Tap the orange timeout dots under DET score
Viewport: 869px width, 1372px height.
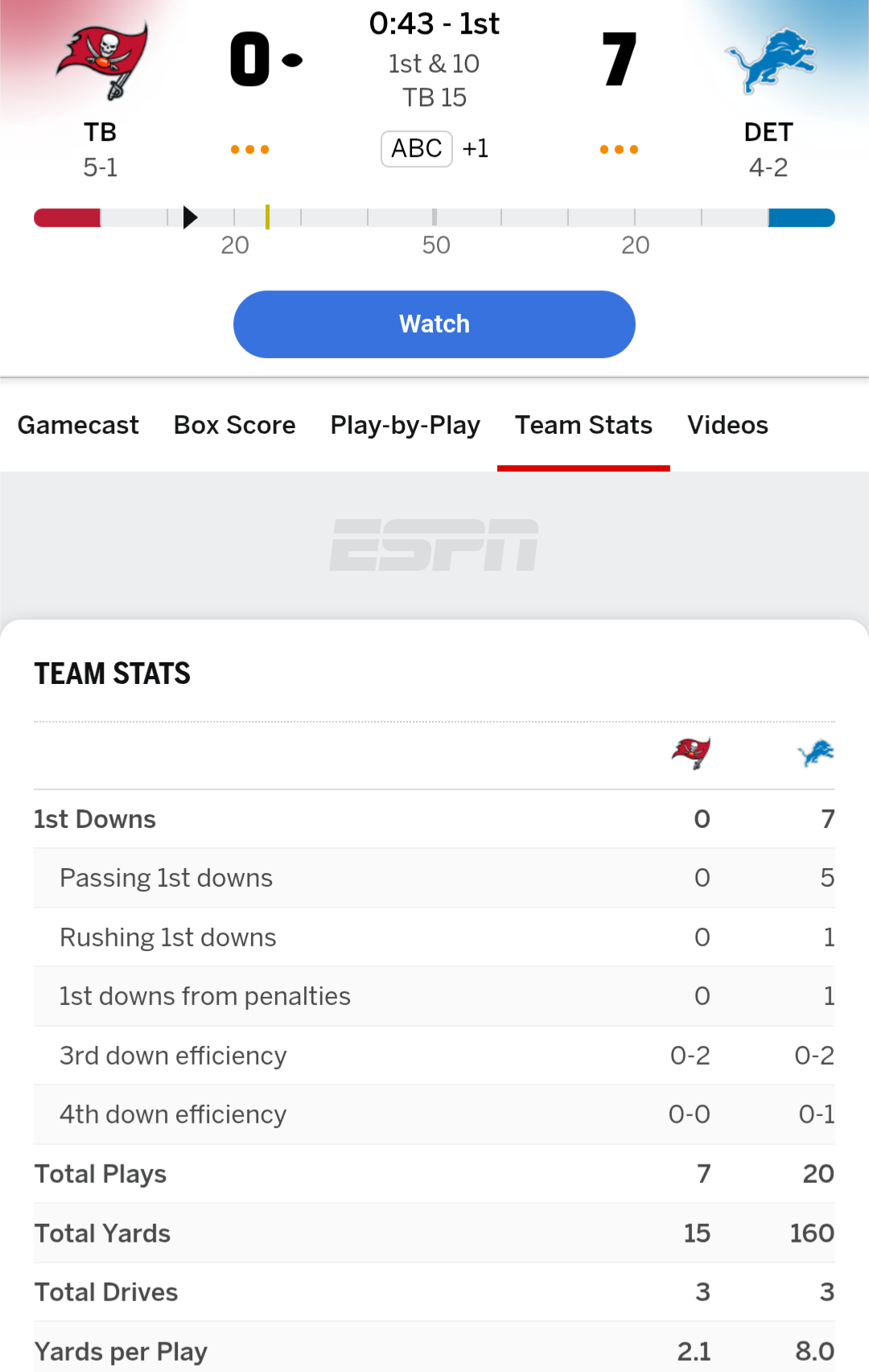[619, 150]
